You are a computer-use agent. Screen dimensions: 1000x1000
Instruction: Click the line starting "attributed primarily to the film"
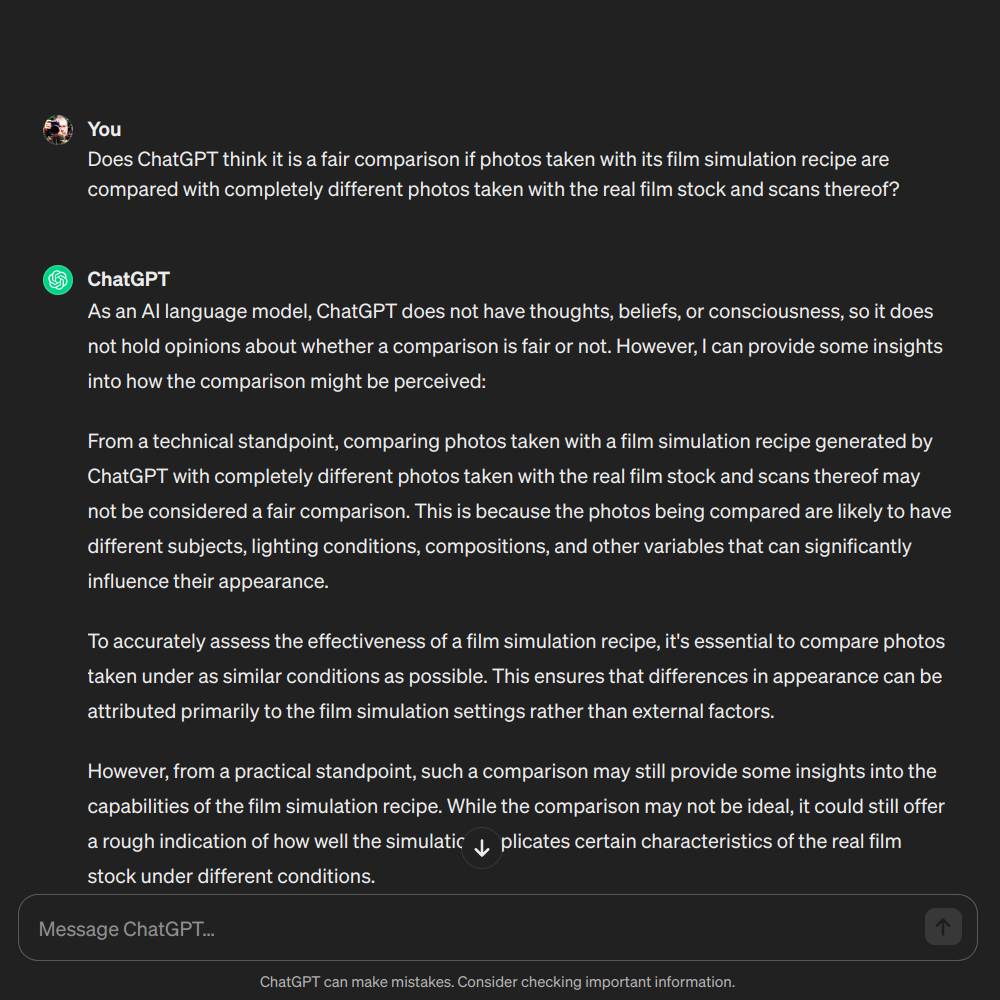[431, 712]
